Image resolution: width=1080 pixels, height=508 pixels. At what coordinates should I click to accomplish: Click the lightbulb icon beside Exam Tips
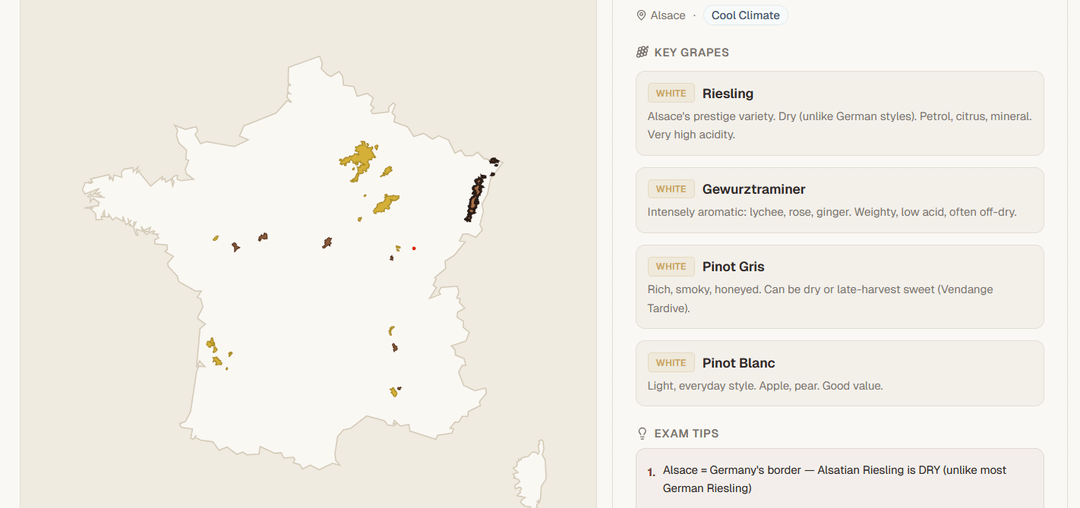point(642,434)
